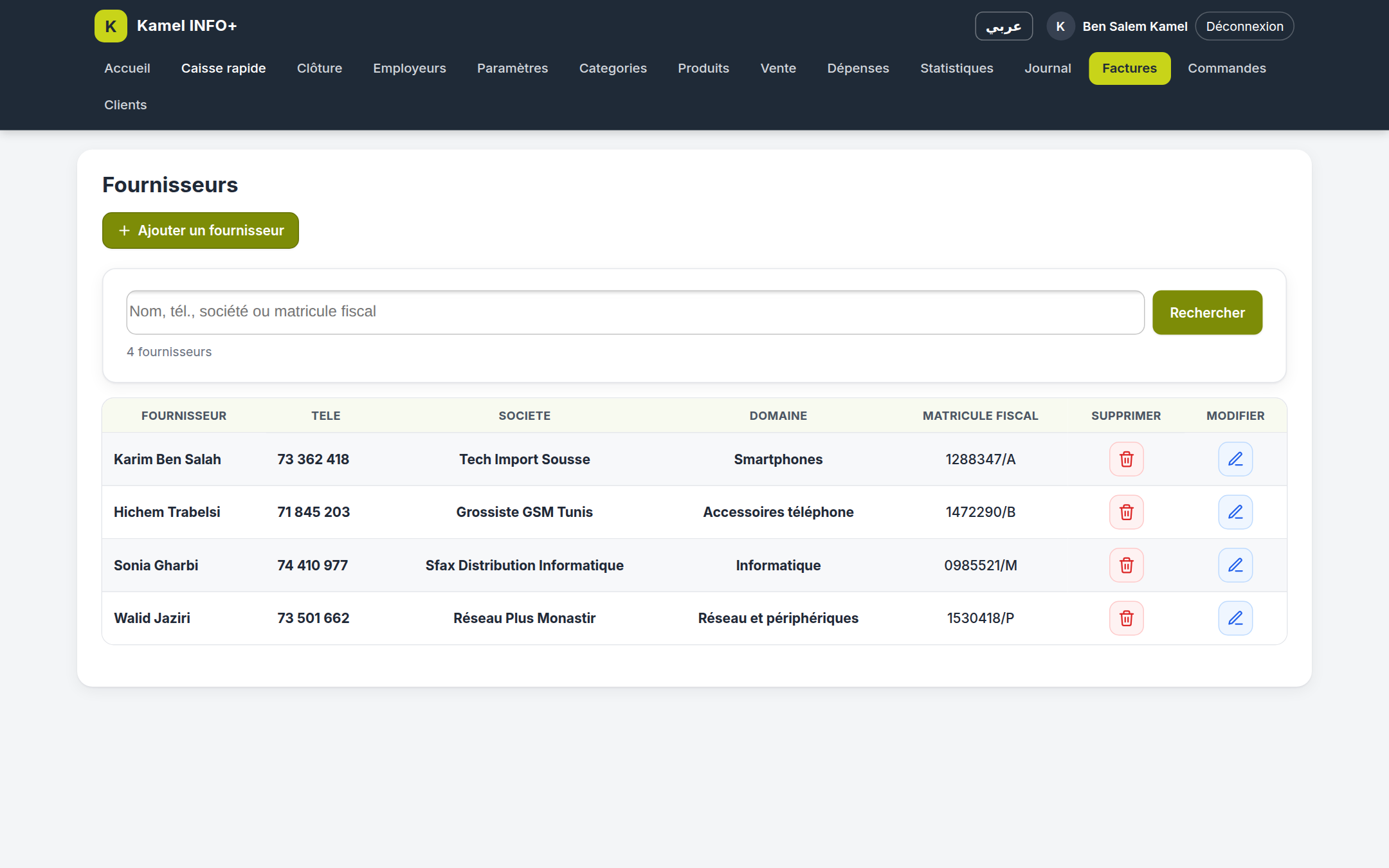
Task: Click phone number 71 845 203
Action: (x=314, y=512)
